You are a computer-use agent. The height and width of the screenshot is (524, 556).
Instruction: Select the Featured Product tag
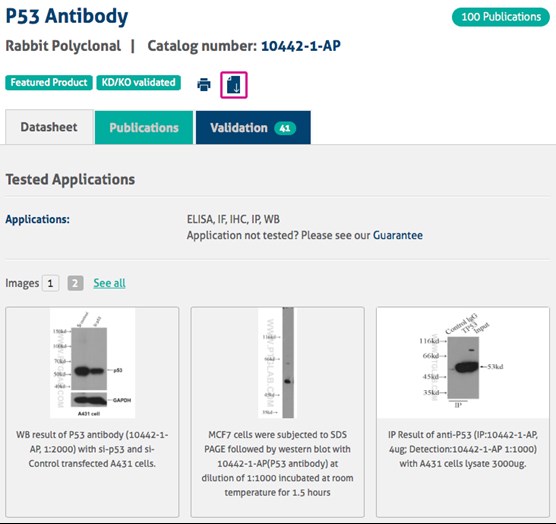tap(49, 83)
